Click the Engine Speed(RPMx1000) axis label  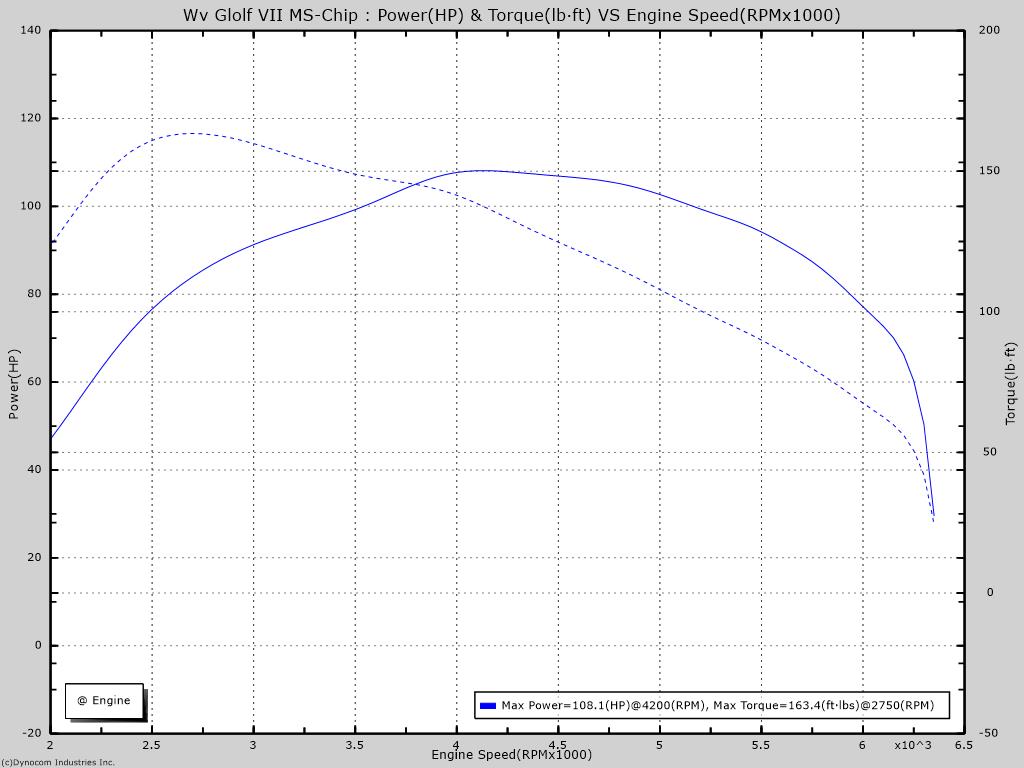[x=511, y=755]
